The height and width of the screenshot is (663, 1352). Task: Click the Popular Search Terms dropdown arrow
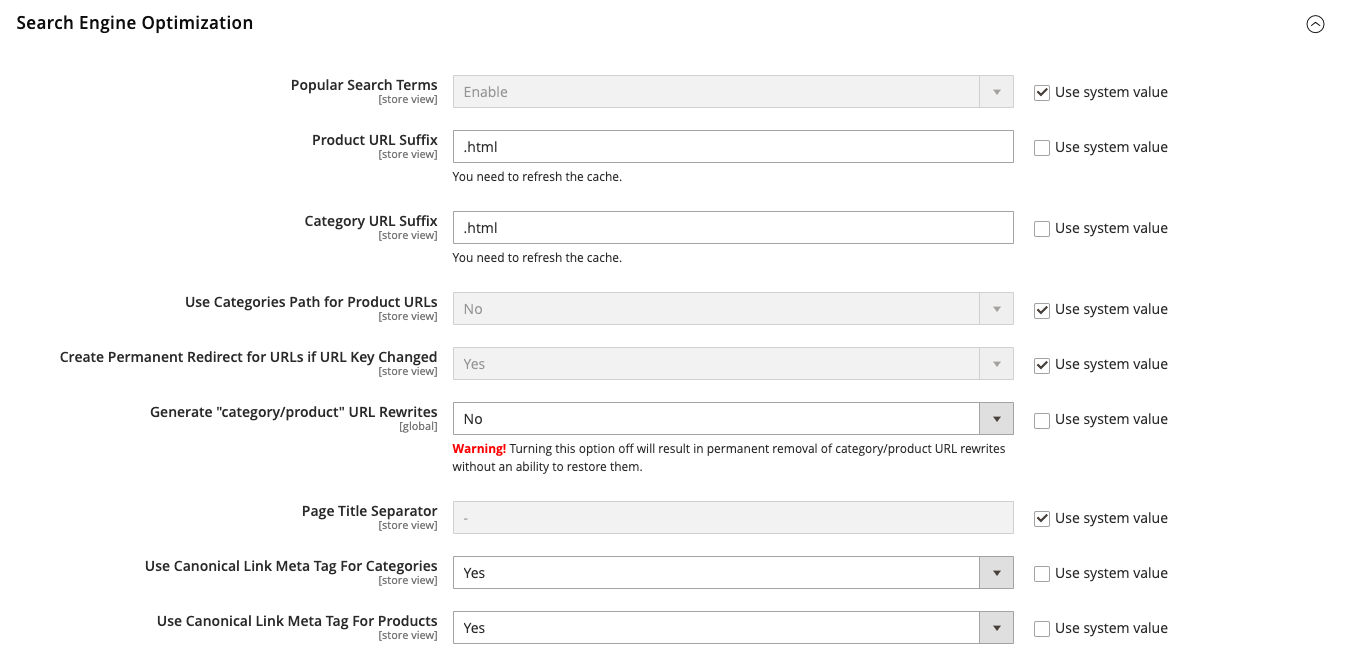(996, 91)
